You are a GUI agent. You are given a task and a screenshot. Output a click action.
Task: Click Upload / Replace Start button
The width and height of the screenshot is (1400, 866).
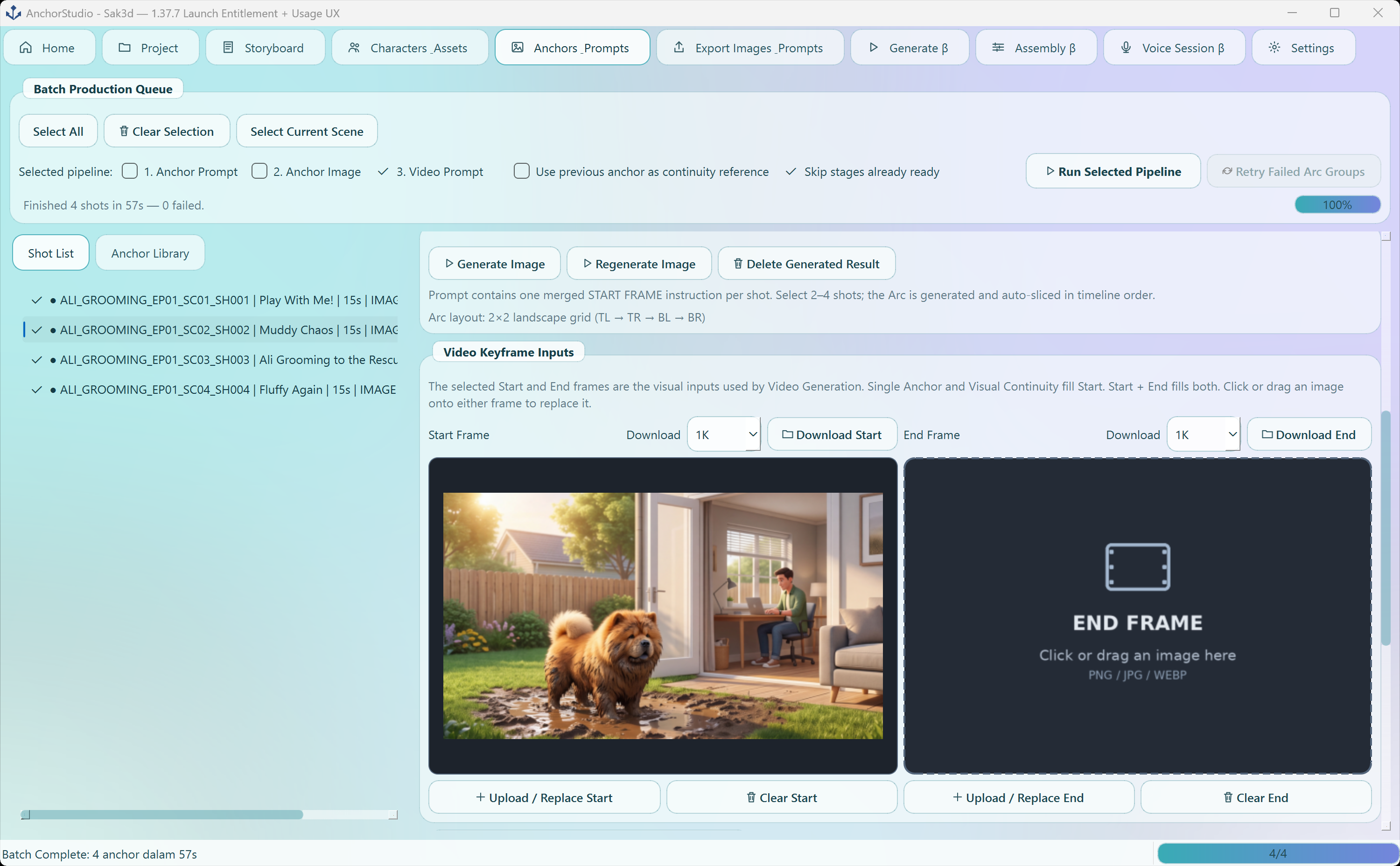pos(544,797)
